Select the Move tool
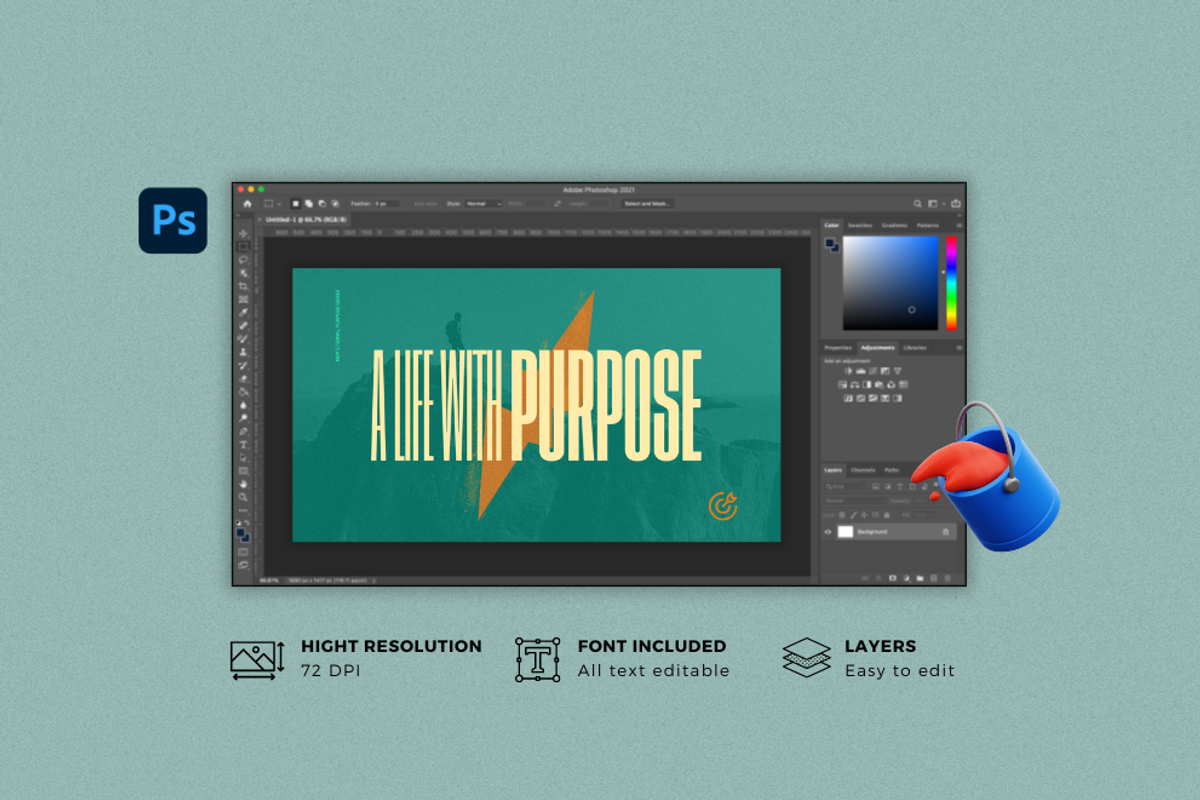 [243, 233]
